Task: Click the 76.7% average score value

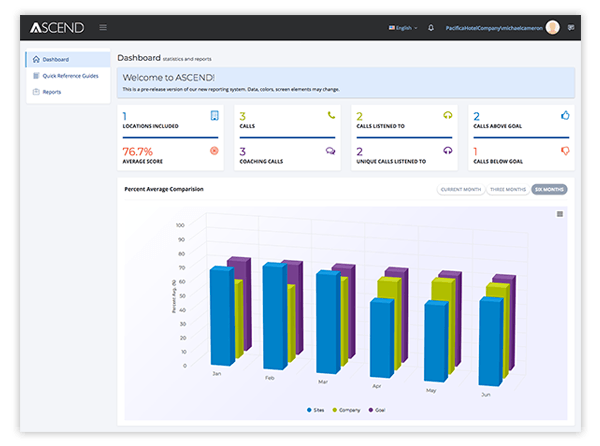Action: [x=137, y=152]
